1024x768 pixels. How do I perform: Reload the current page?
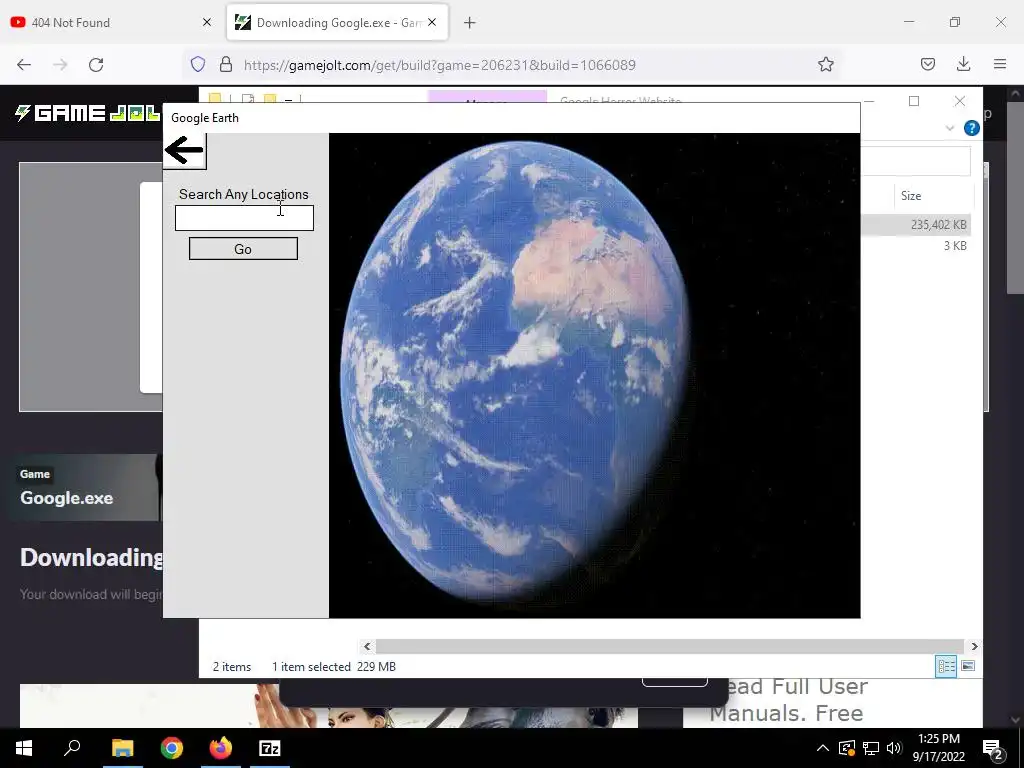96,65
